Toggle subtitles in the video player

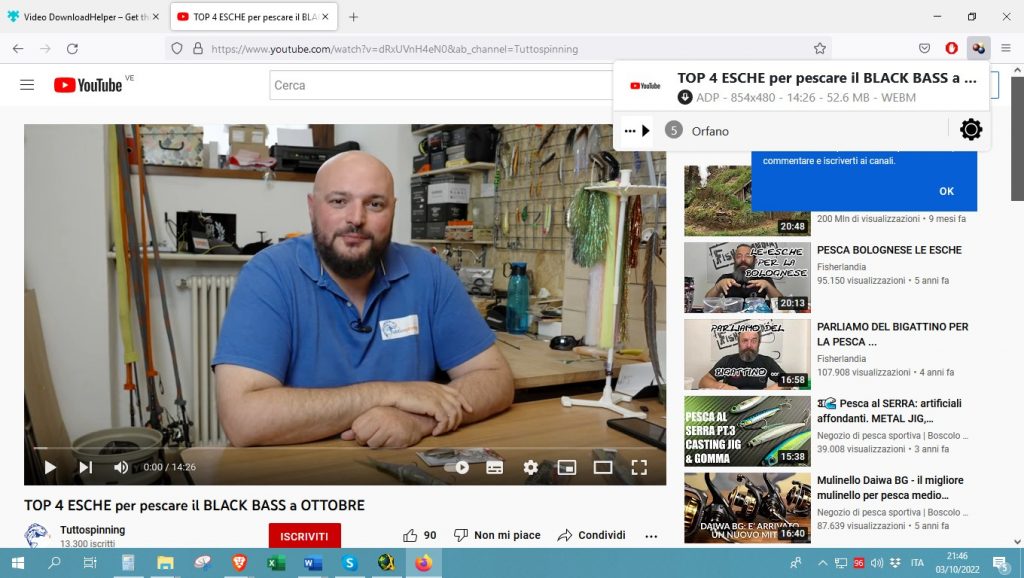click(x=494, y=467)
